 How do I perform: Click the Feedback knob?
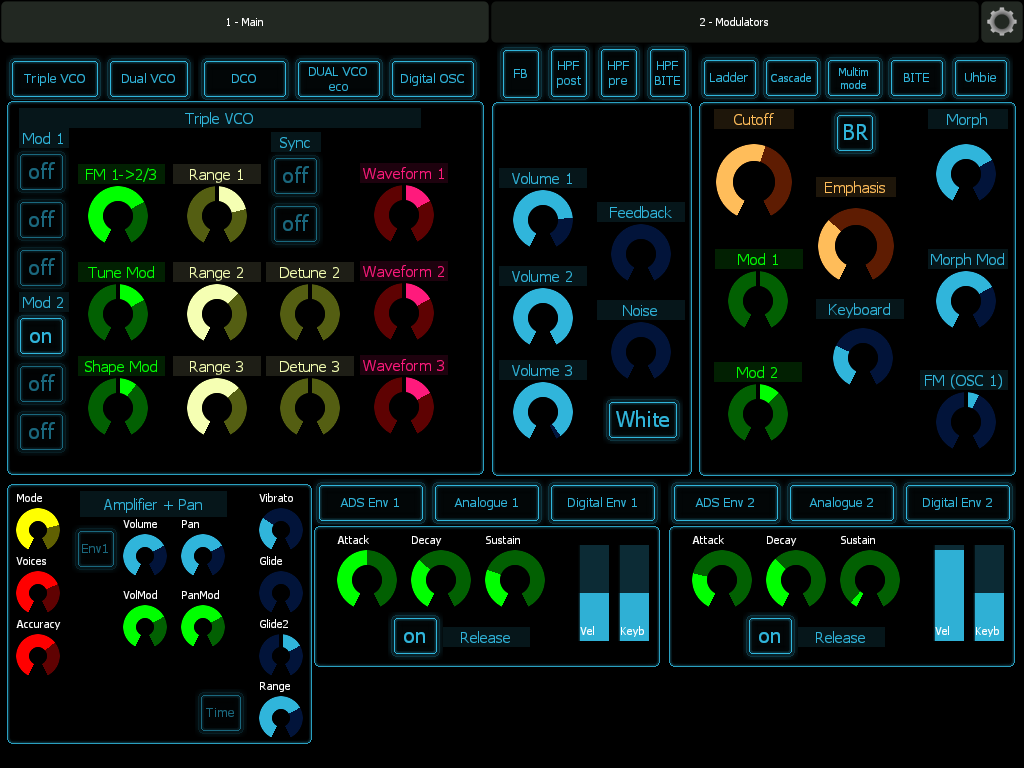[641, 254]
